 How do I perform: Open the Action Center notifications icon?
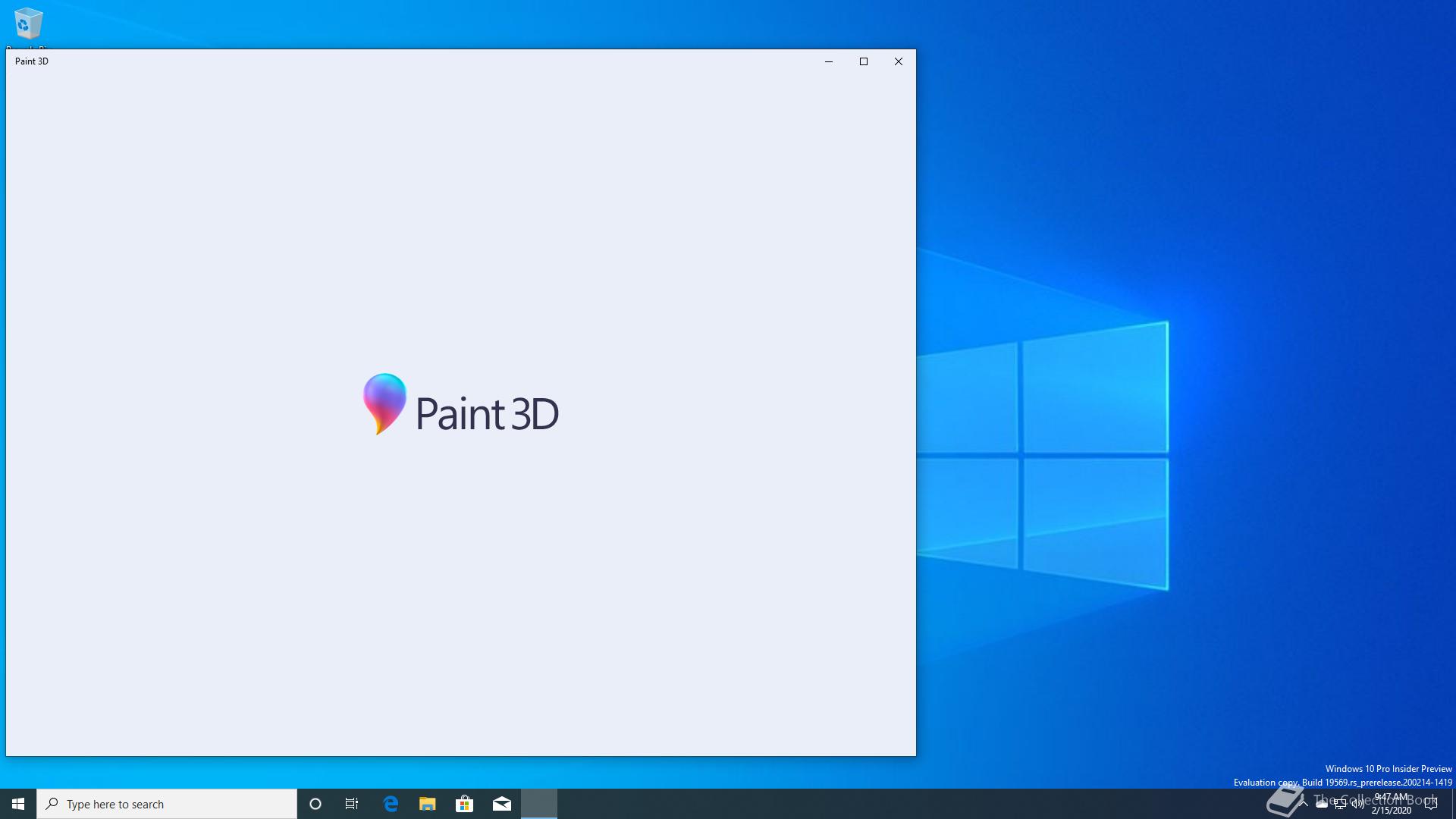click(x=1431, y=804)
